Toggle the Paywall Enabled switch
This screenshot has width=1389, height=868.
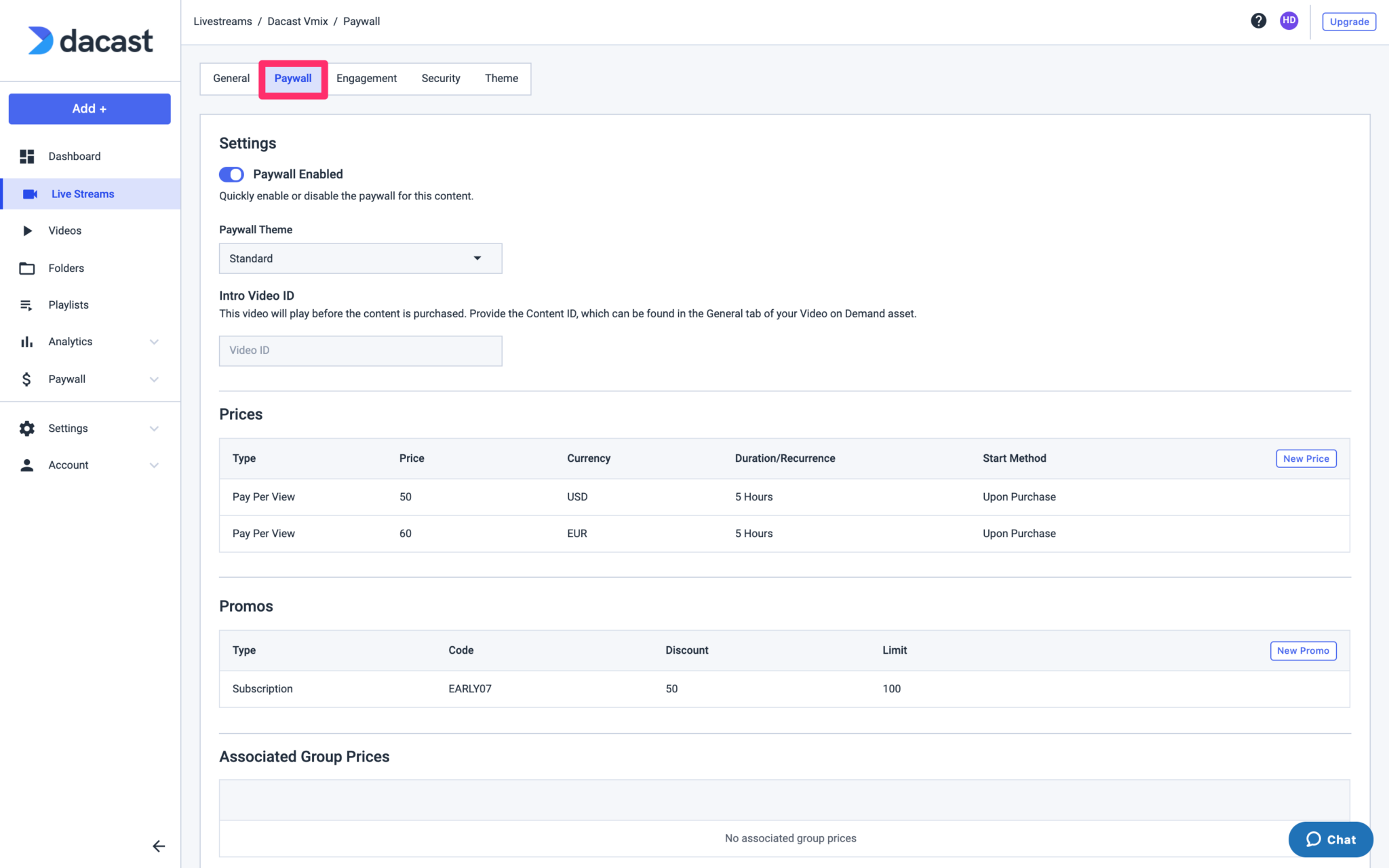click(231, 174)
